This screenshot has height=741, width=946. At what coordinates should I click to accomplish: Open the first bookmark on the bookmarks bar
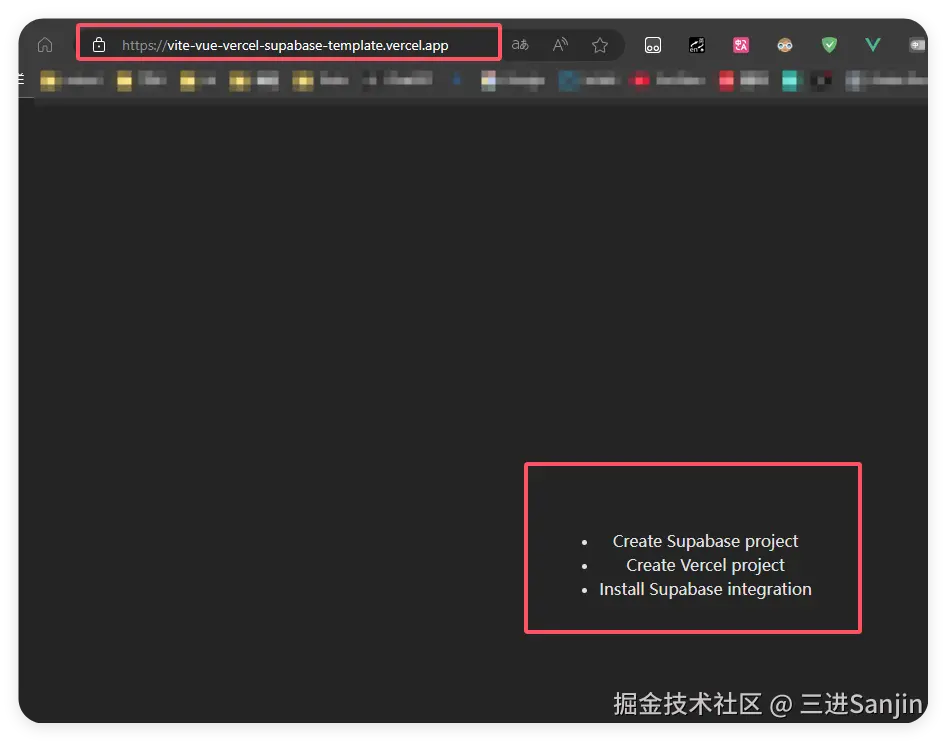(70, 81)
